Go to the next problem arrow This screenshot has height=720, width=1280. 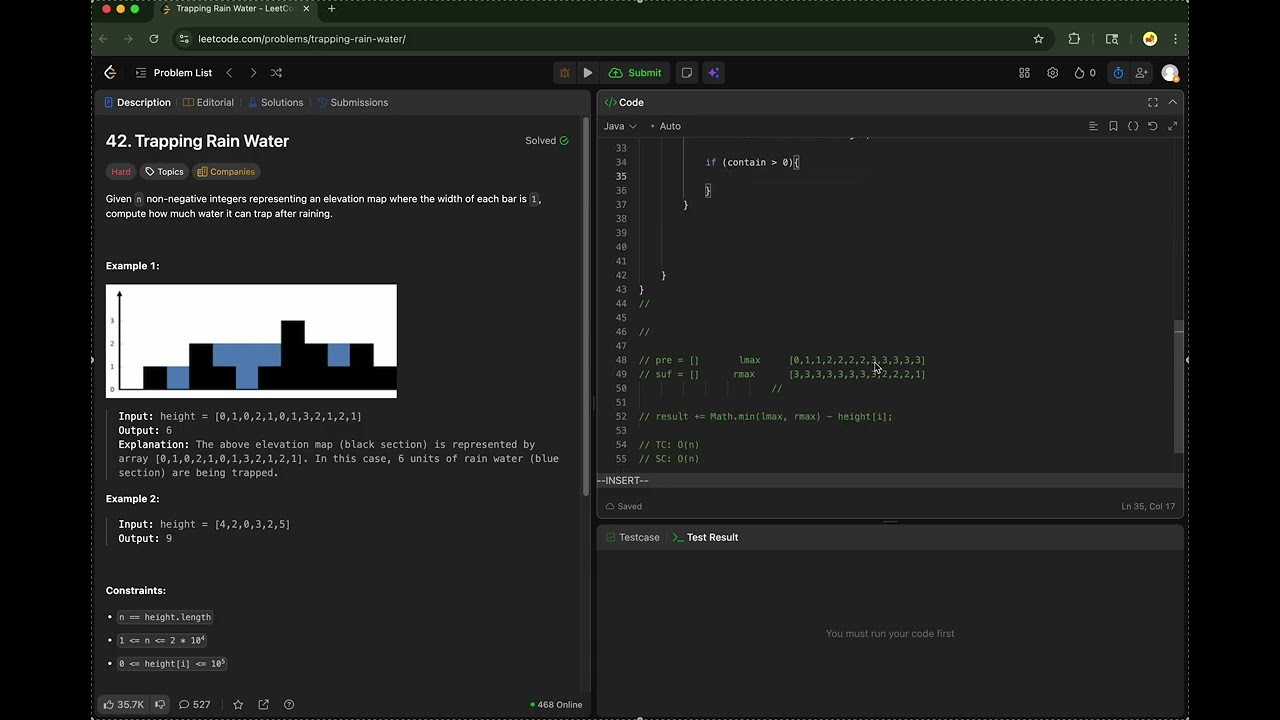coord(253,73)
